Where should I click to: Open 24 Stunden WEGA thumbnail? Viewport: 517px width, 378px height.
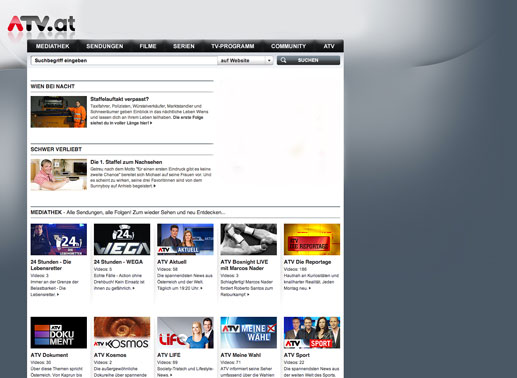click(122, 239)
